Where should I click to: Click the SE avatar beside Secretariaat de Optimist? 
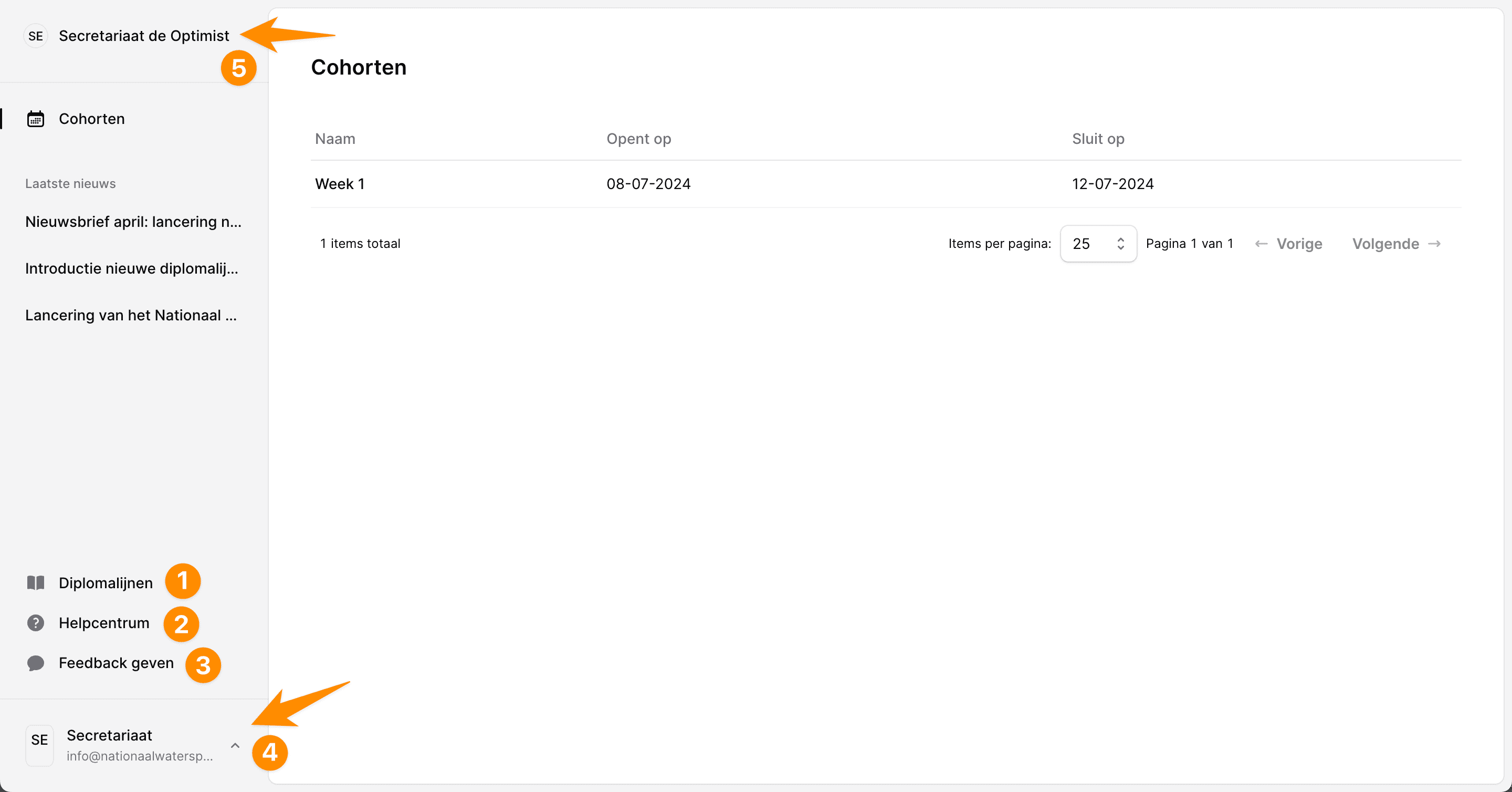[35, 36]
